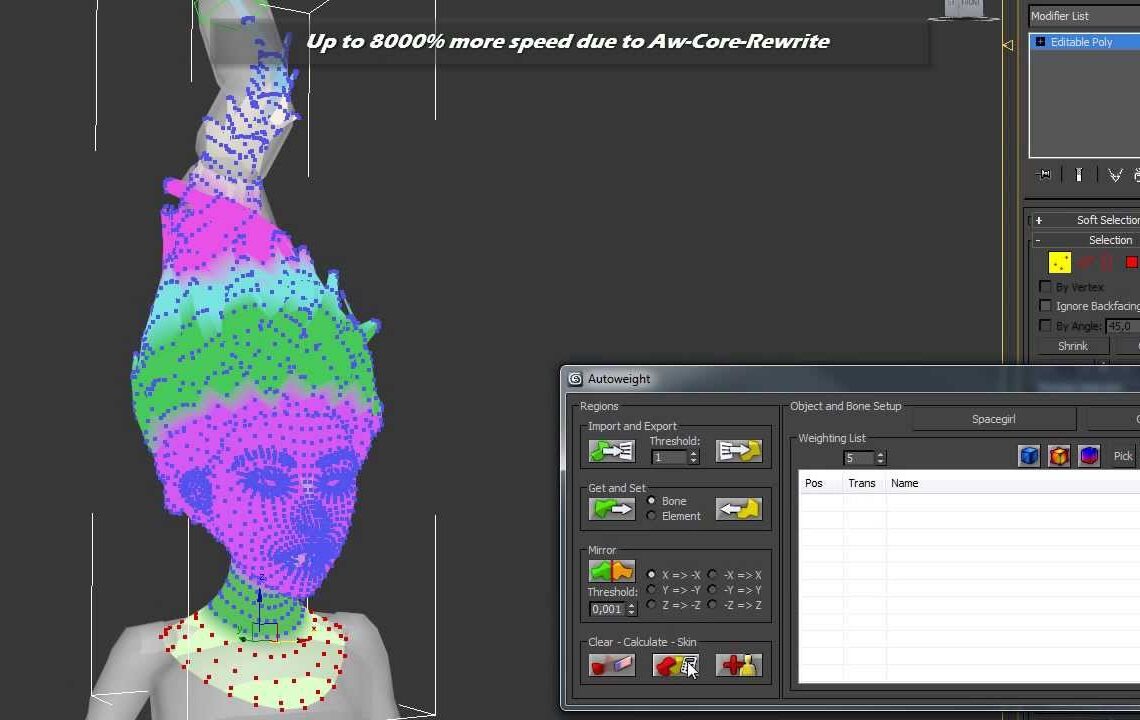Click the Skin icon with red cross
Screen dimensions: 1140x720
click(739, 665)
